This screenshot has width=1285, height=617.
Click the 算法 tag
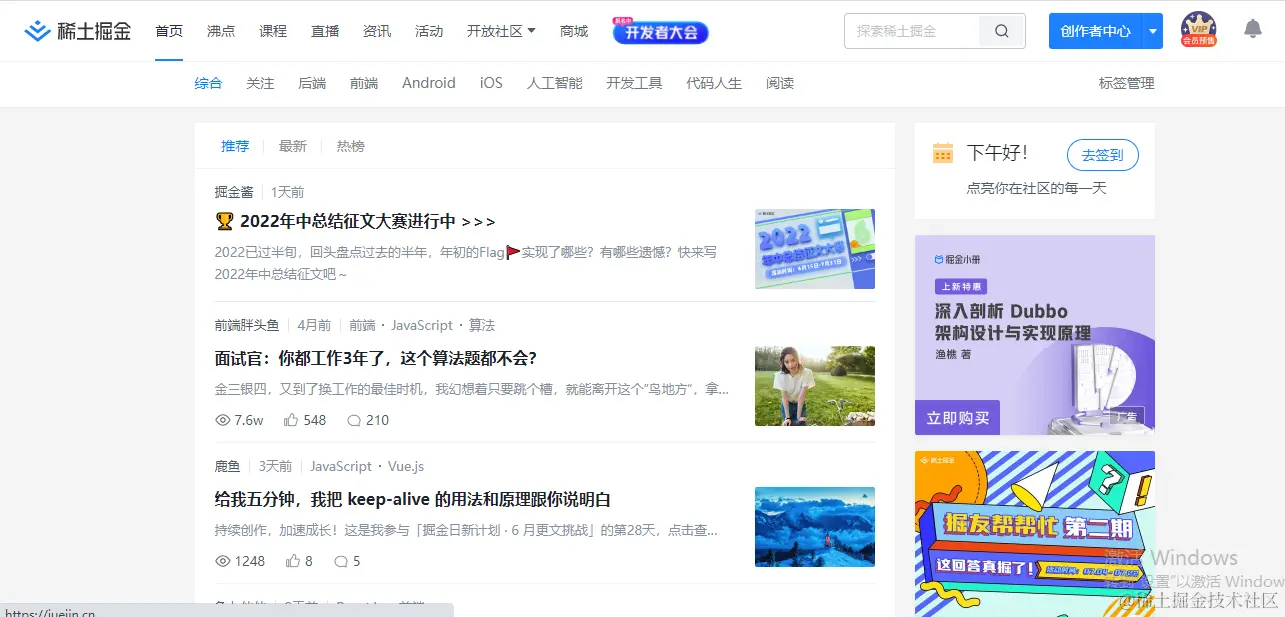pos(482,325)
